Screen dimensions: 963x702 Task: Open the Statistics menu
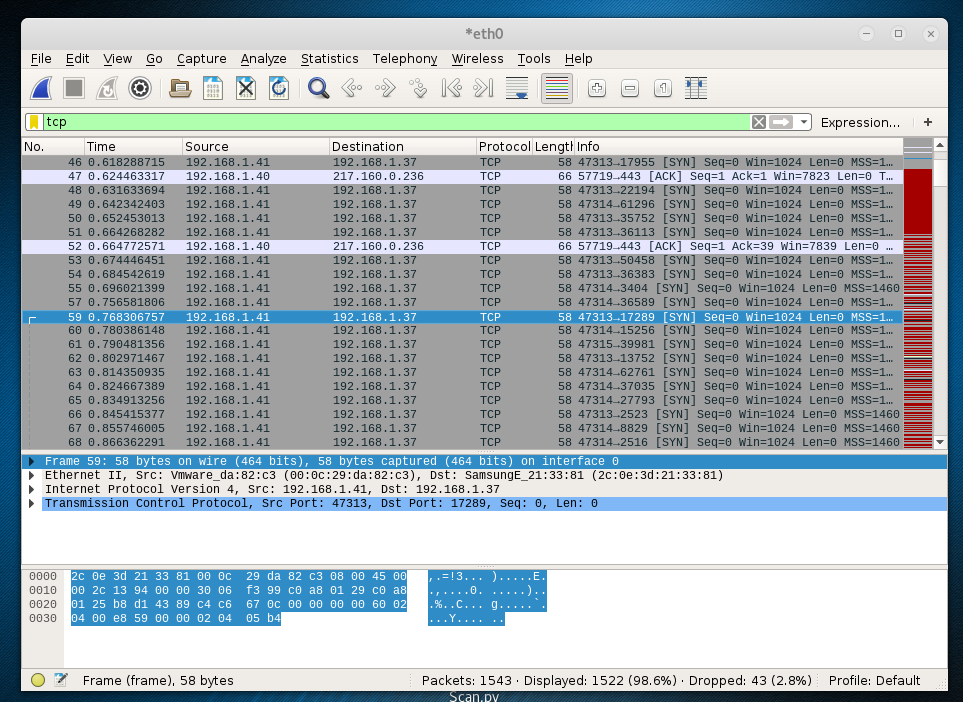[x=329, y=59]
